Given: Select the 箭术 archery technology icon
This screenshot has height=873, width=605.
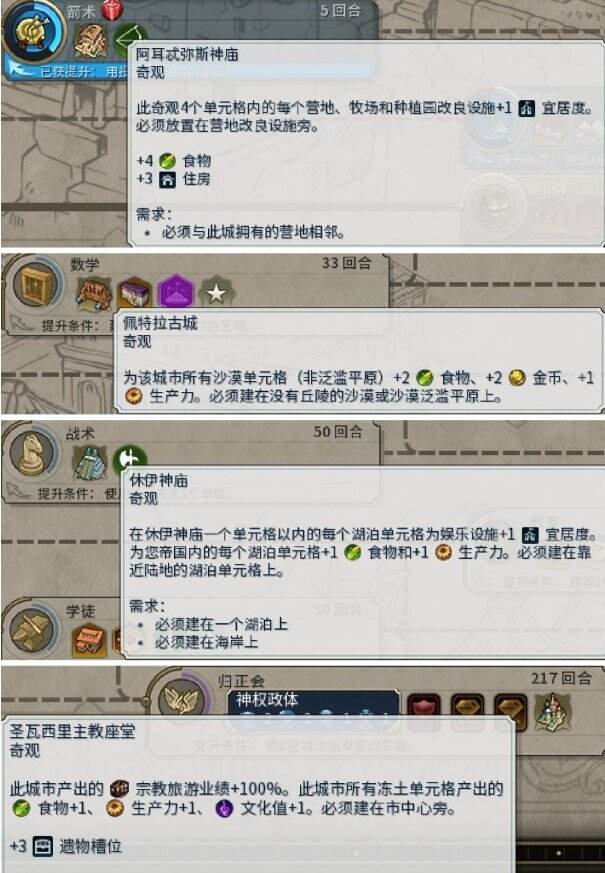Looking at the screenshot, I should (33, 31).
